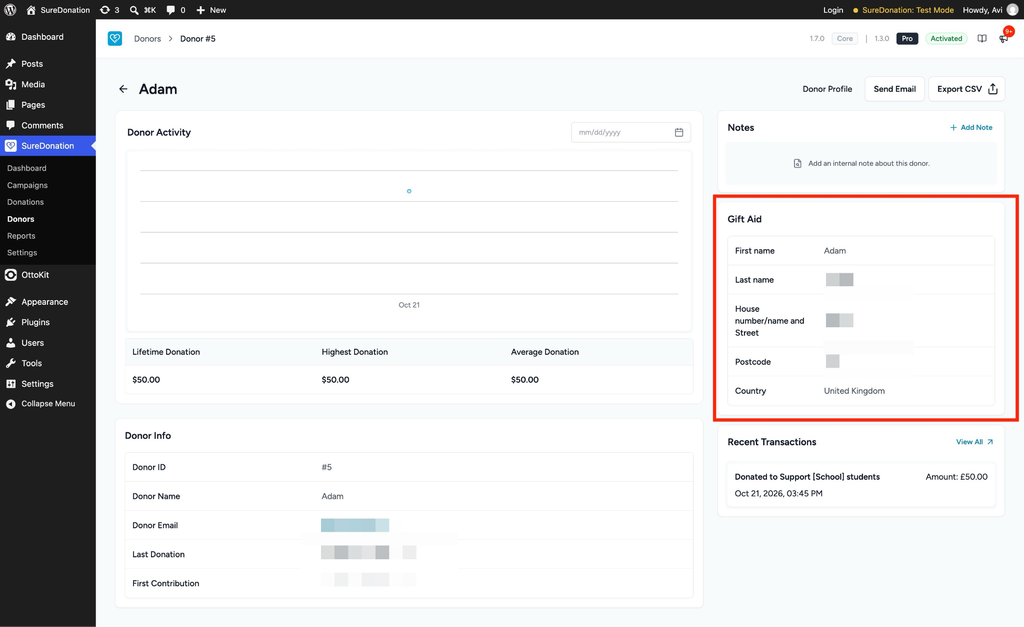
Task: Open Reports in the SureDonation submenu
Action: (x=21, y=236)
